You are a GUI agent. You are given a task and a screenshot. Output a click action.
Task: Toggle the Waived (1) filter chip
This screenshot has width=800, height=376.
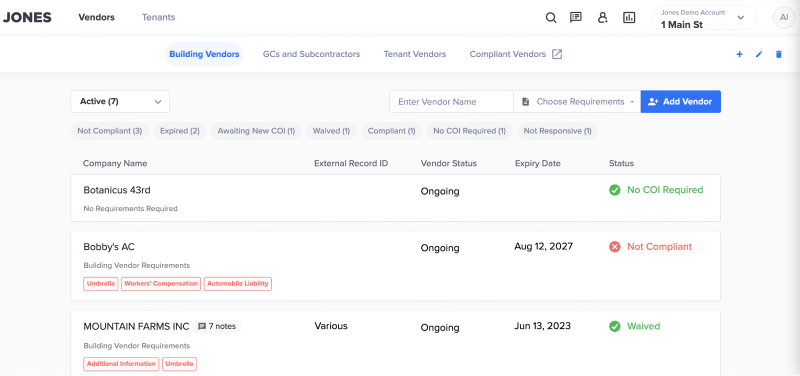(331, 131)
